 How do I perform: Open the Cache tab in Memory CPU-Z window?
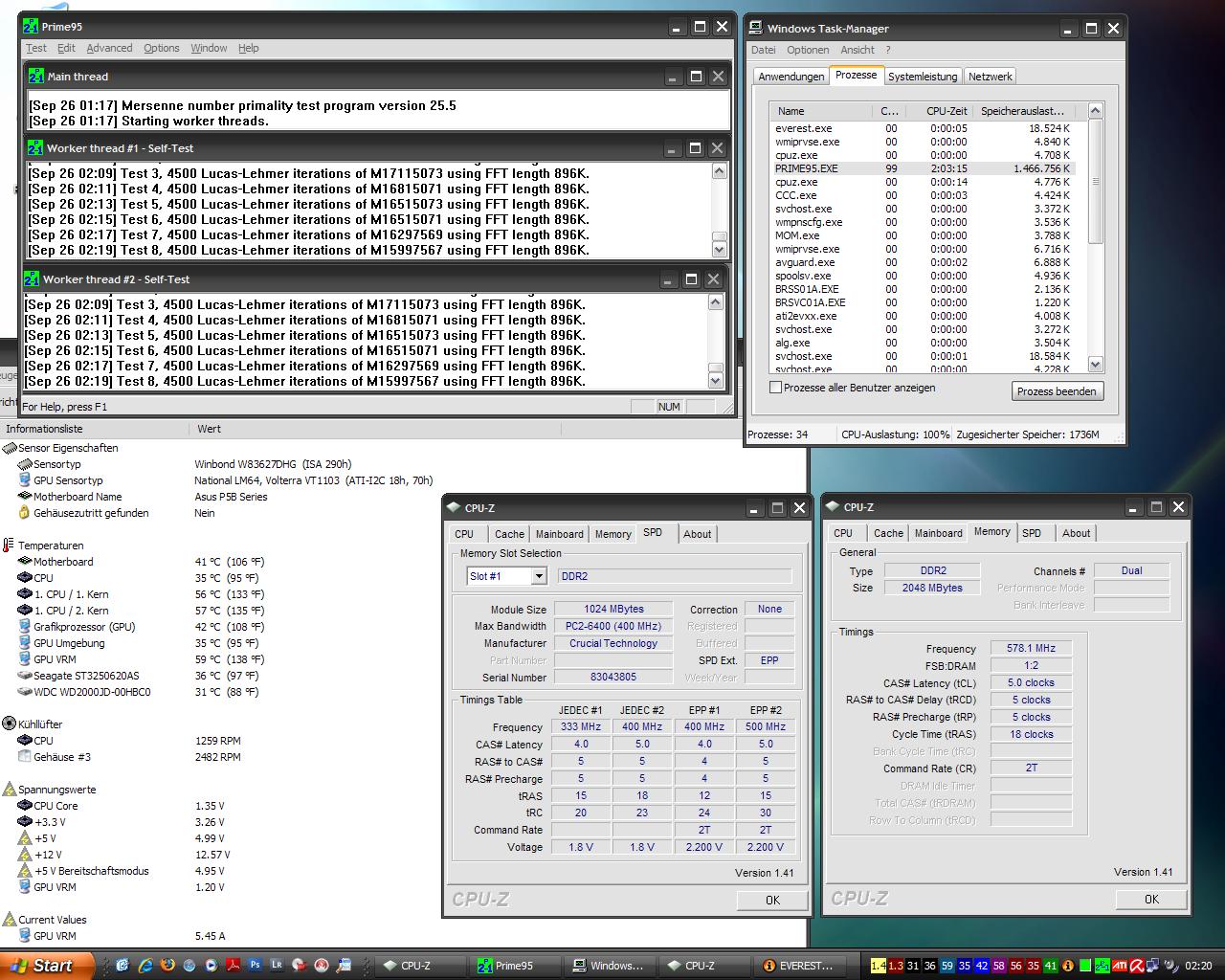[888, 533]
